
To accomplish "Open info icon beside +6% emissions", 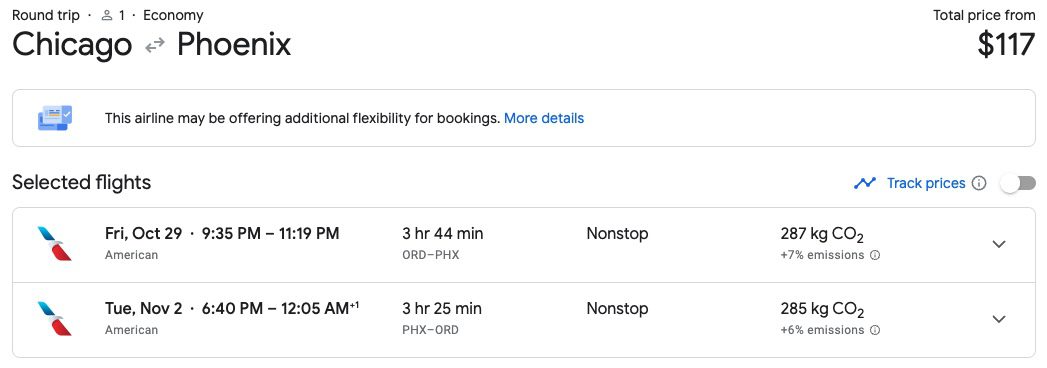I will click(x=875, y=330).
